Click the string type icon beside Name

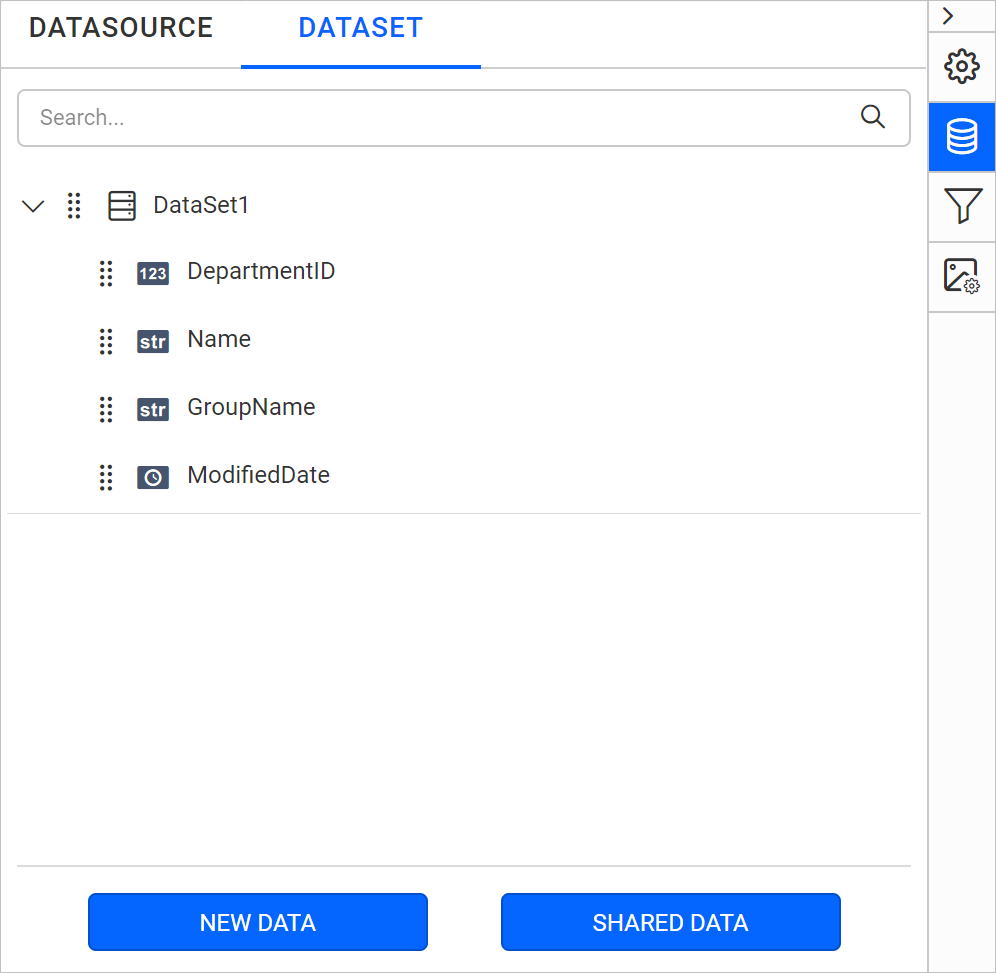click(x=153, y=341)
